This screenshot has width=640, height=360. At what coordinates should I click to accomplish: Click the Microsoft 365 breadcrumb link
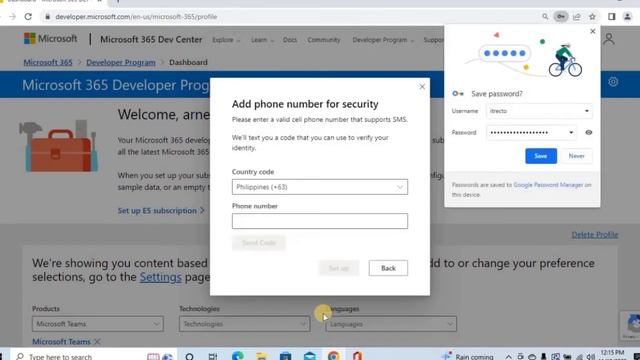coord(48,62)
